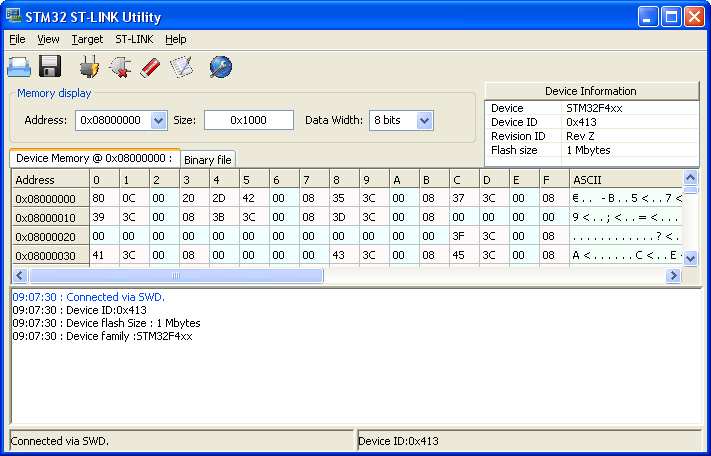This screenshot has width=711, height=456.
Task: Click log line Device flash Size : 1 Mbytes
Action: pos(106,323)
